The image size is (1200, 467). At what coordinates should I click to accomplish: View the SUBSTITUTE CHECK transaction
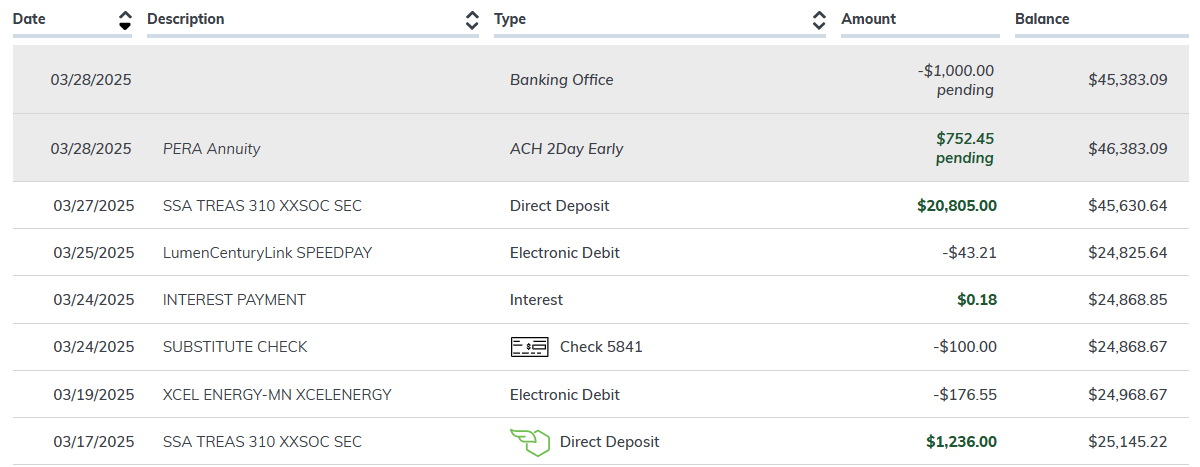click(235, 347)
